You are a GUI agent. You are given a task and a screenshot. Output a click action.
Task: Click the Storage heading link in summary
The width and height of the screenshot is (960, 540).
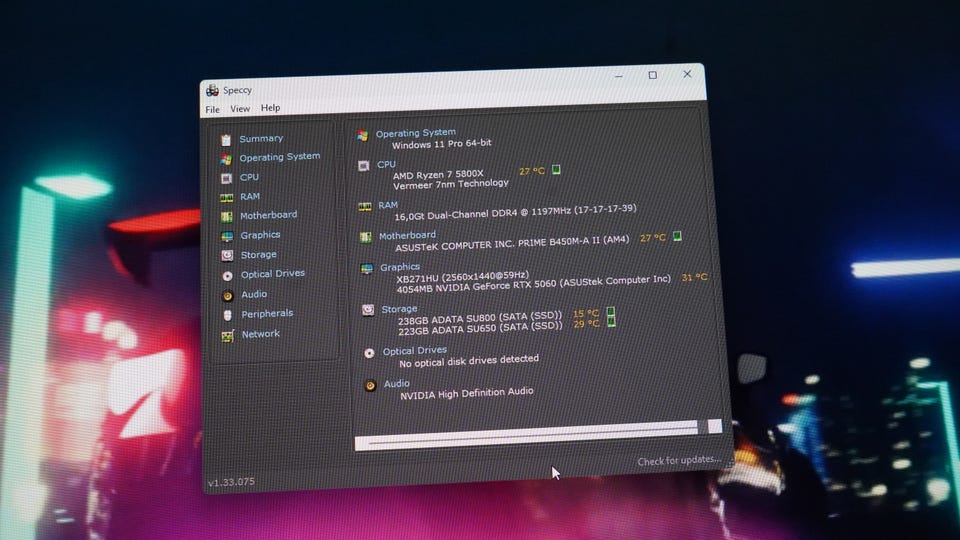tap(399, 309)
